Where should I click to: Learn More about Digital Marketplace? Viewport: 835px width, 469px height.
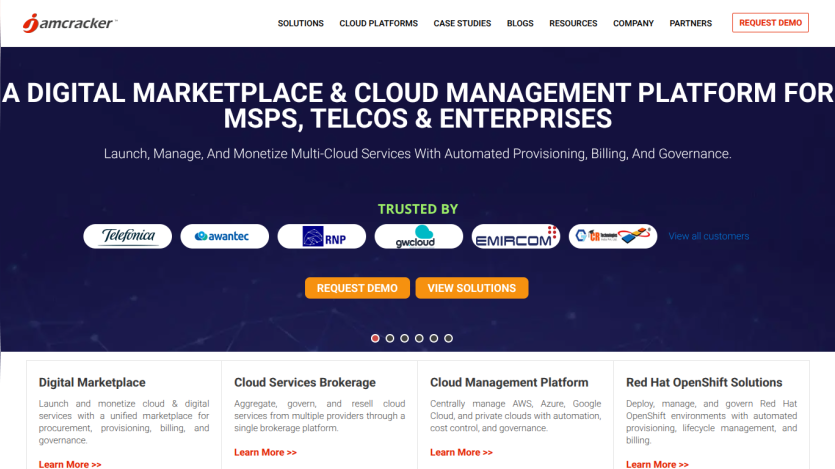[x=70, y=464]
